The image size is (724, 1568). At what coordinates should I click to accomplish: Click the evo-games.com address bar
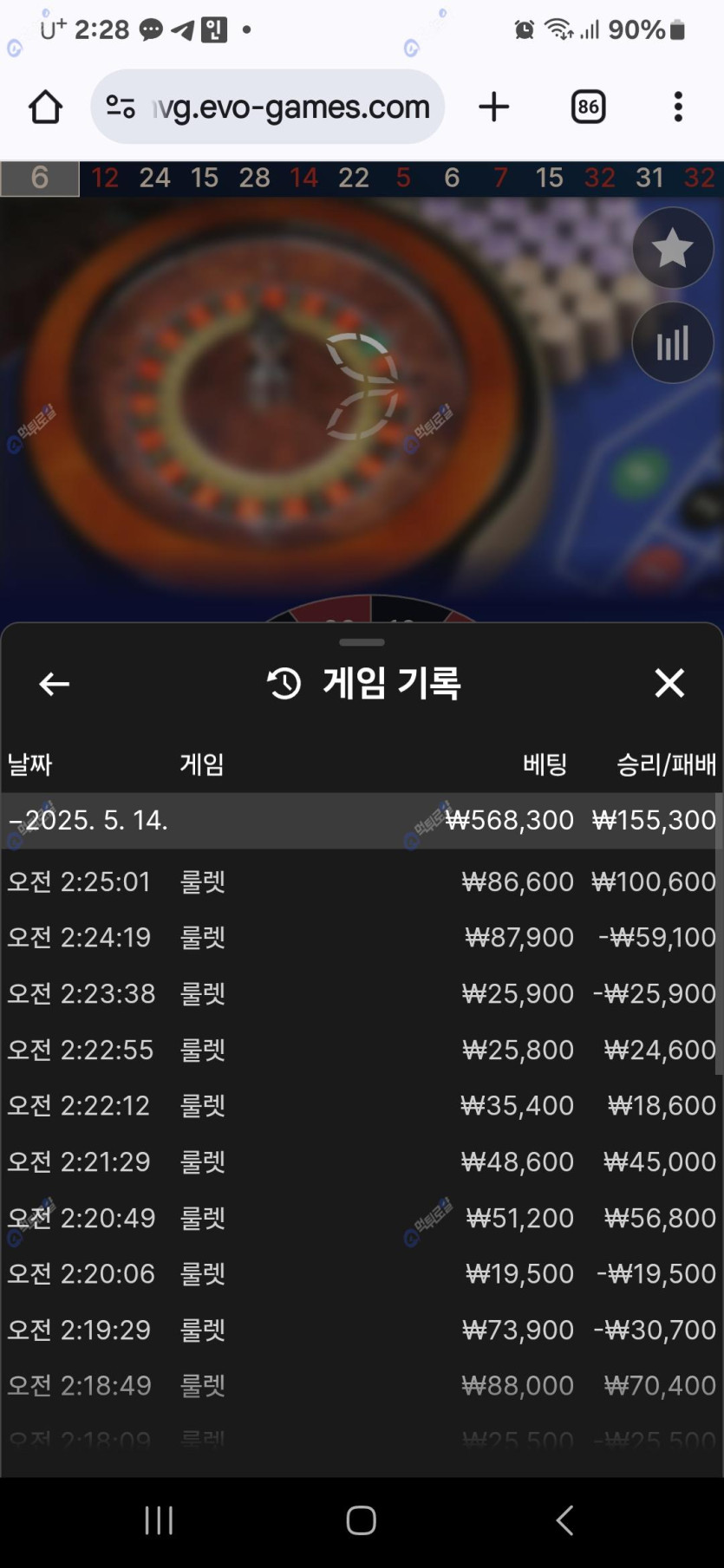[268, 107]
